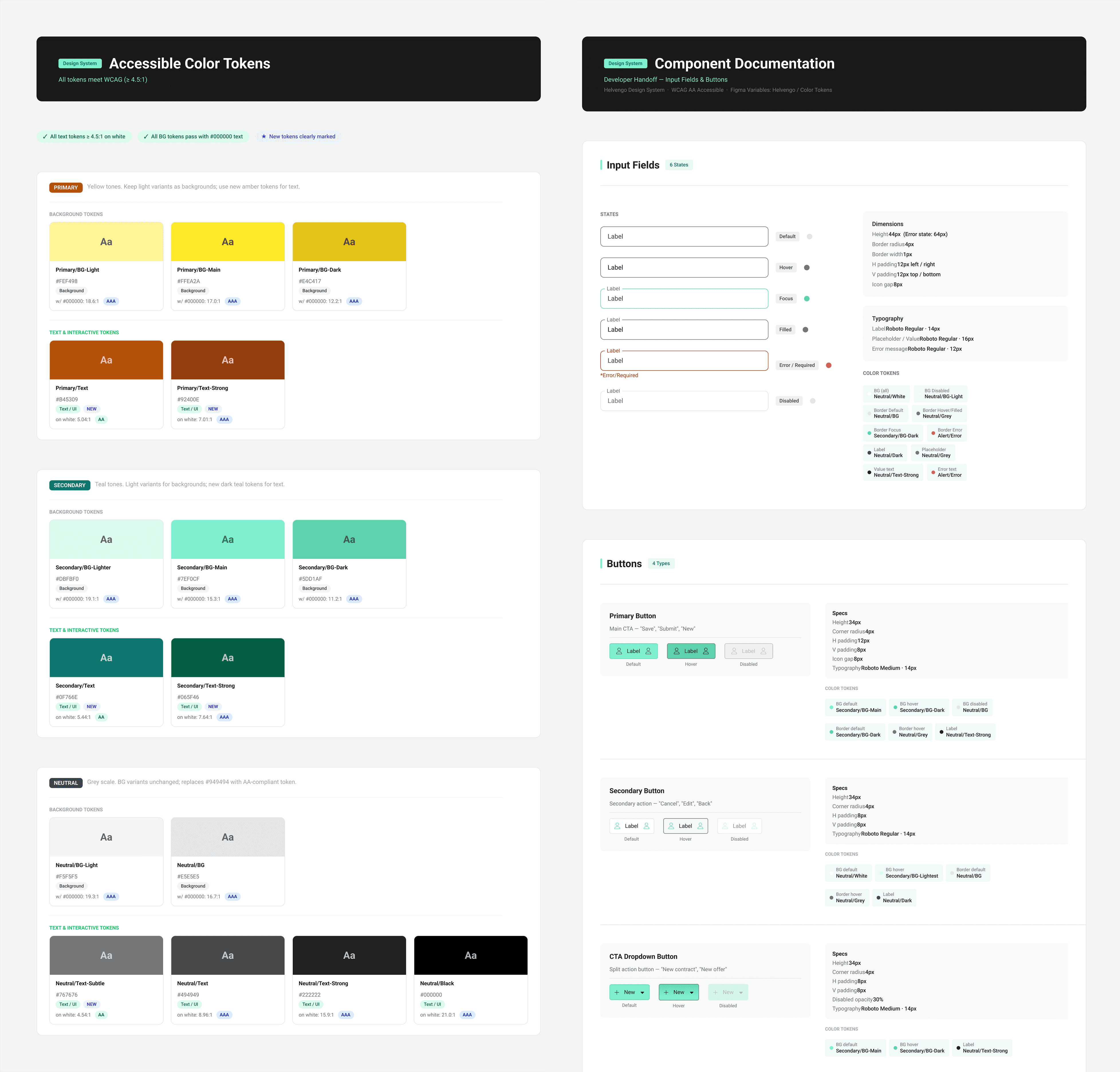Click left user icon in Secondary Button default
The image size is (1120, 1072).
(x=617, y=826)
